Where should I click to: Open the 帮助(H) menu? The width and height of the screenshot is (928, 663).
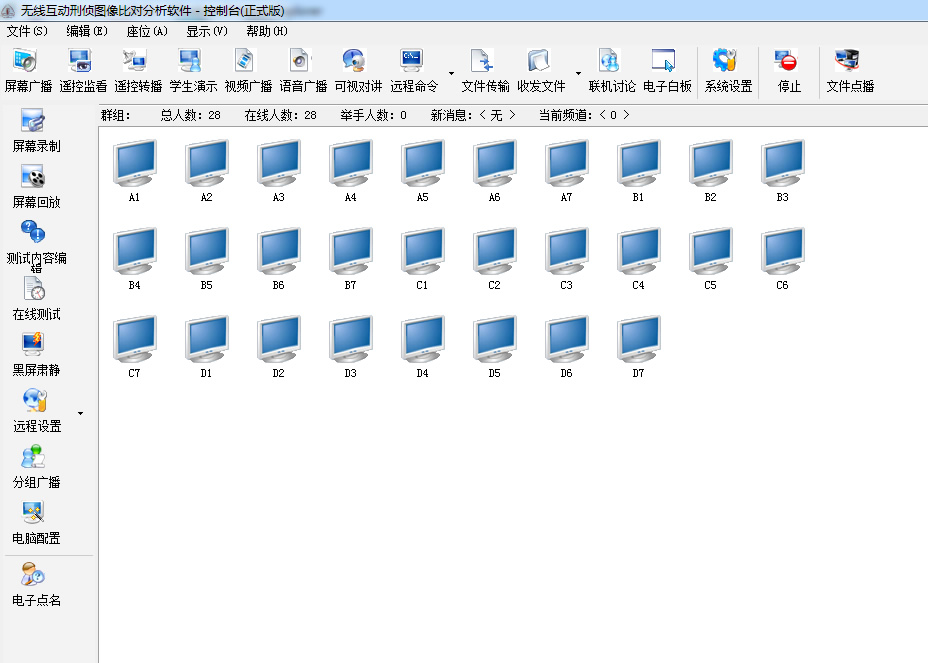click(x=267, y=31)
